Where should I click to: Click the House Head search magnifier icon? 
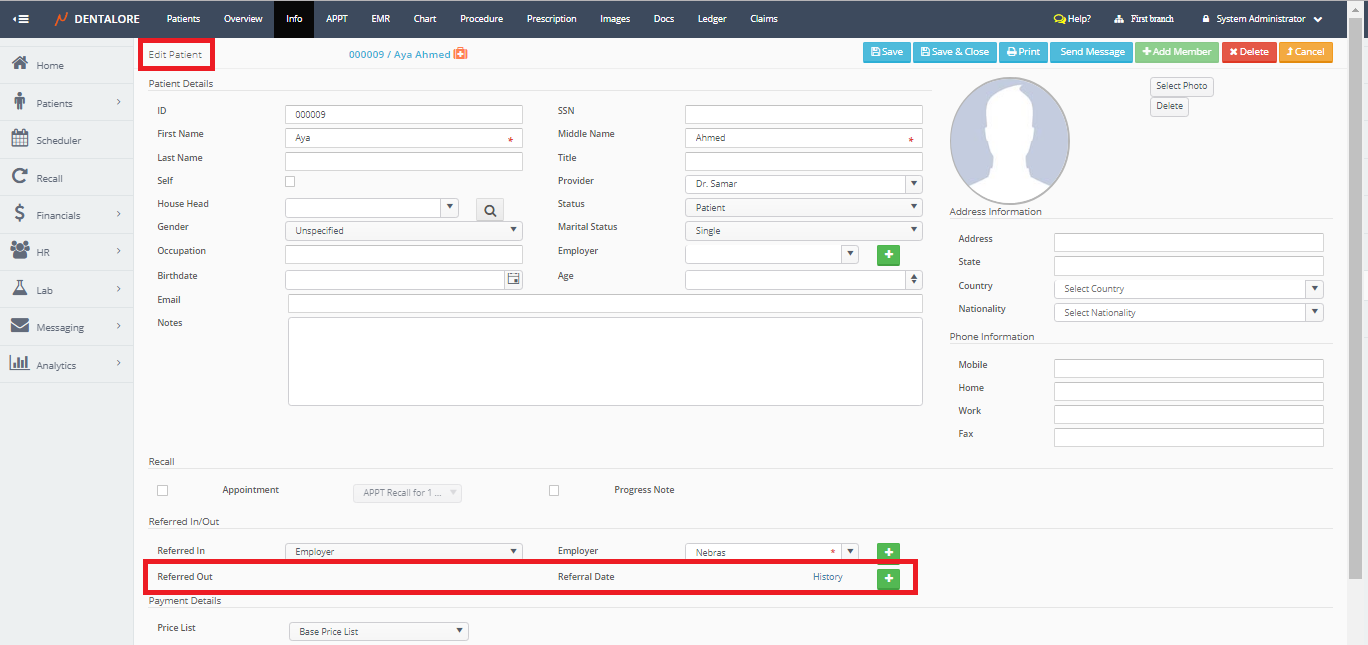point(490,210)
